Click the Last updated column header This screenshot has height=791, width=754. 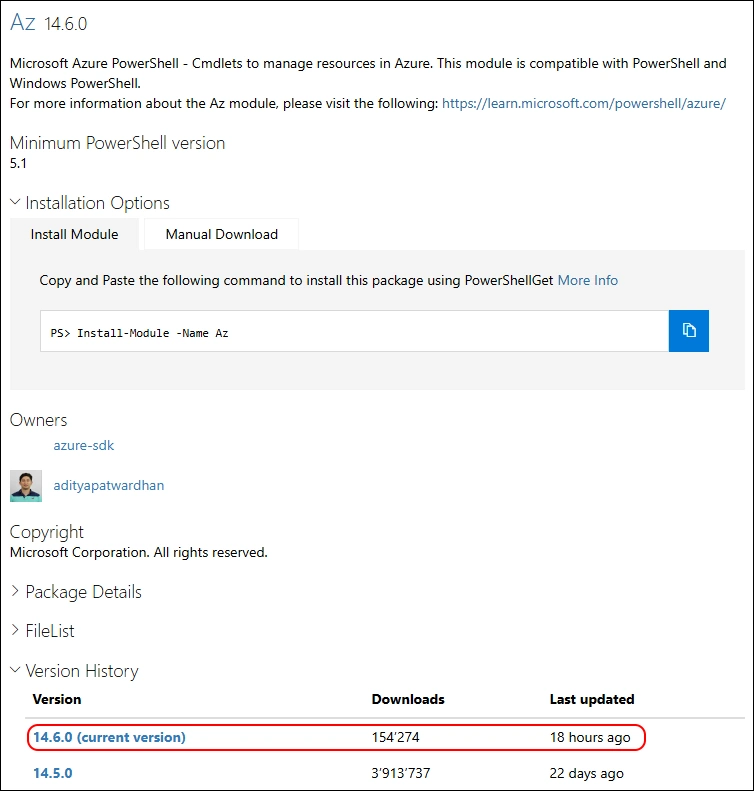click(592, 699)
